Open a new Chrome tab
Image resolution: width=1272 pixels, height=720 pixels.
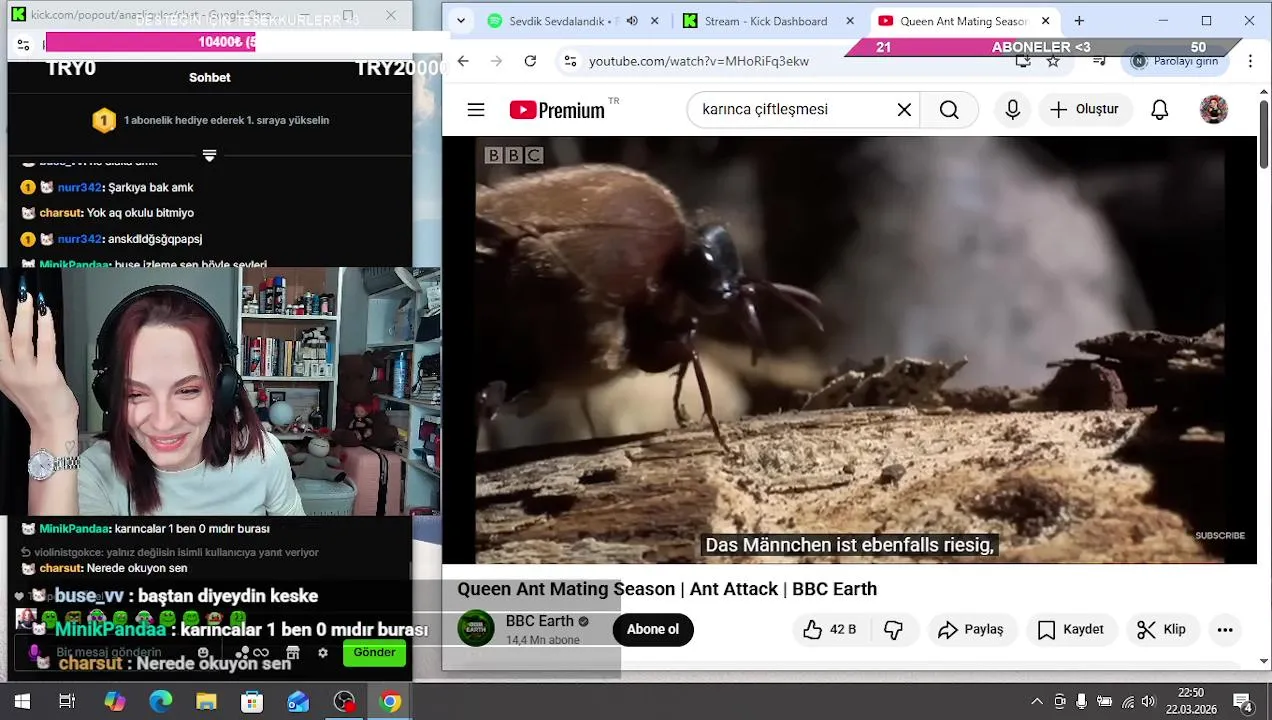point(1079,21)
